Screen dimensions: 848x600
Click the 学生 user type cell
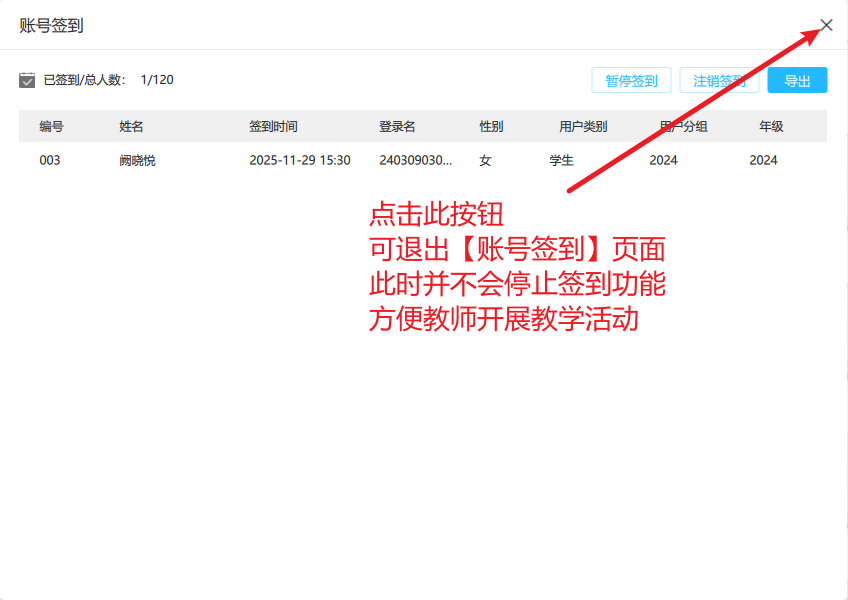561,160
